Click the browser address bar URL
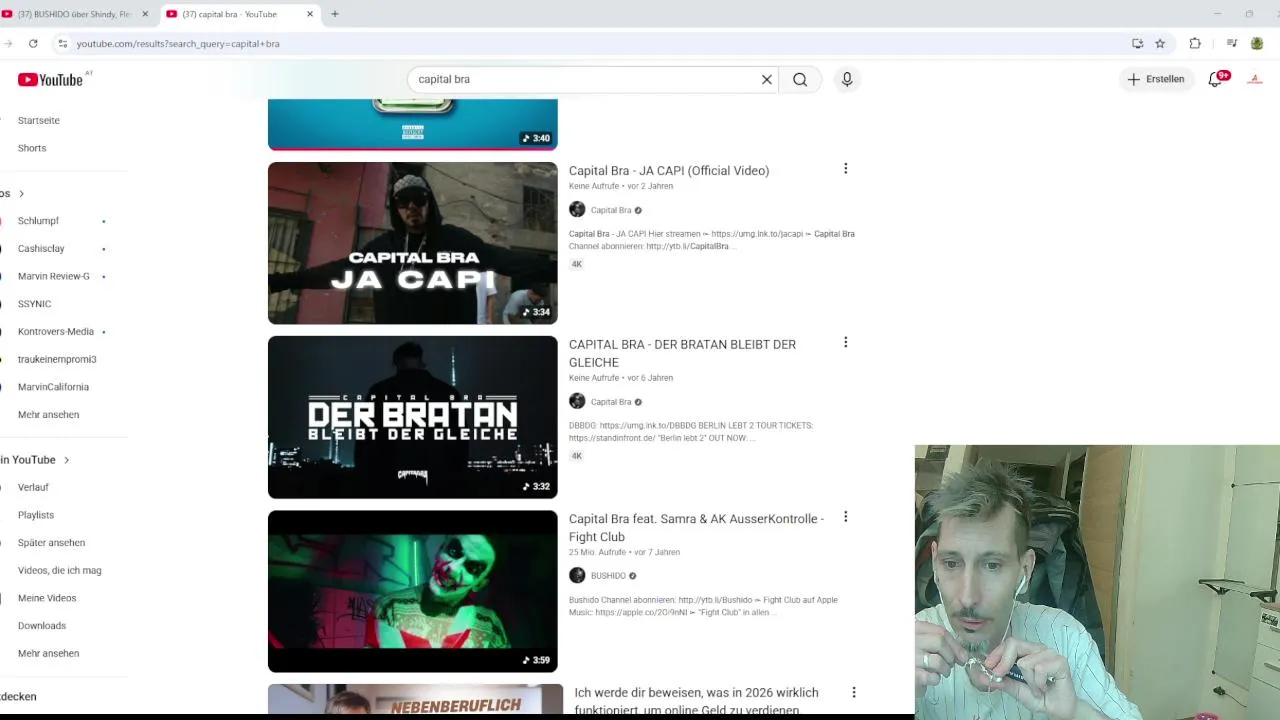The height and width of the screenshot is (720, 1280). point(178,44)
